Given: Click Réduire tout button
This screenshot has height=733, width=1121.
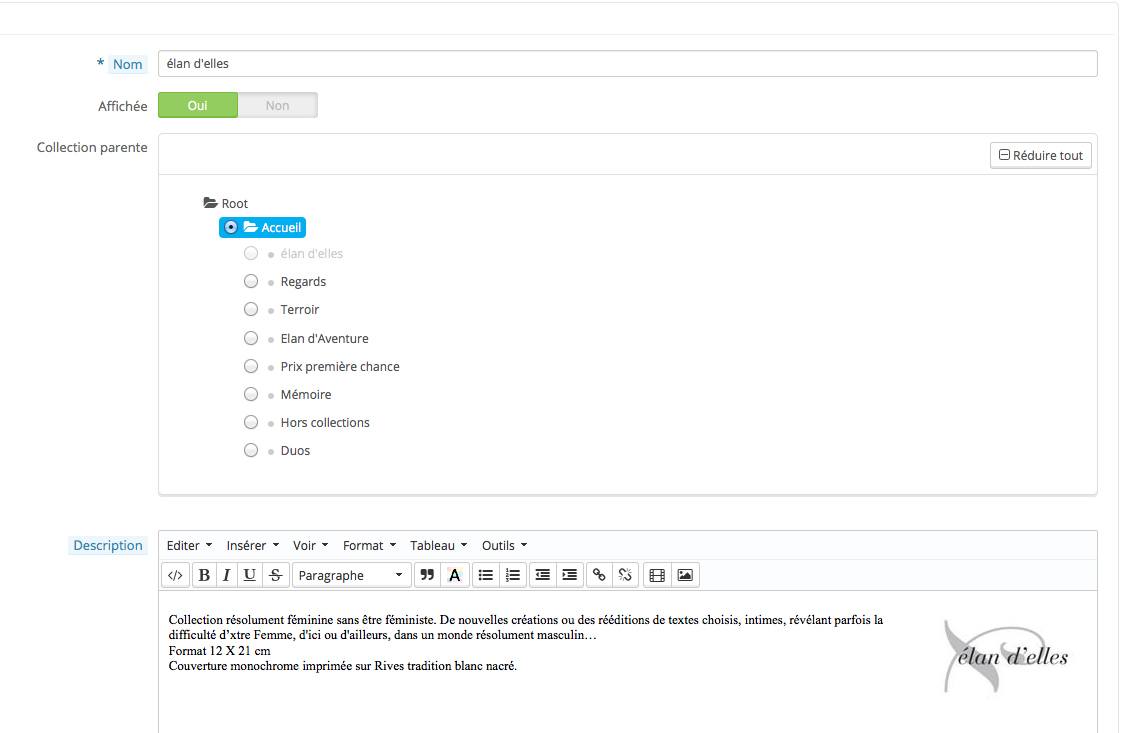Looking at the screenshot, I should click(x=1040, y=155).
